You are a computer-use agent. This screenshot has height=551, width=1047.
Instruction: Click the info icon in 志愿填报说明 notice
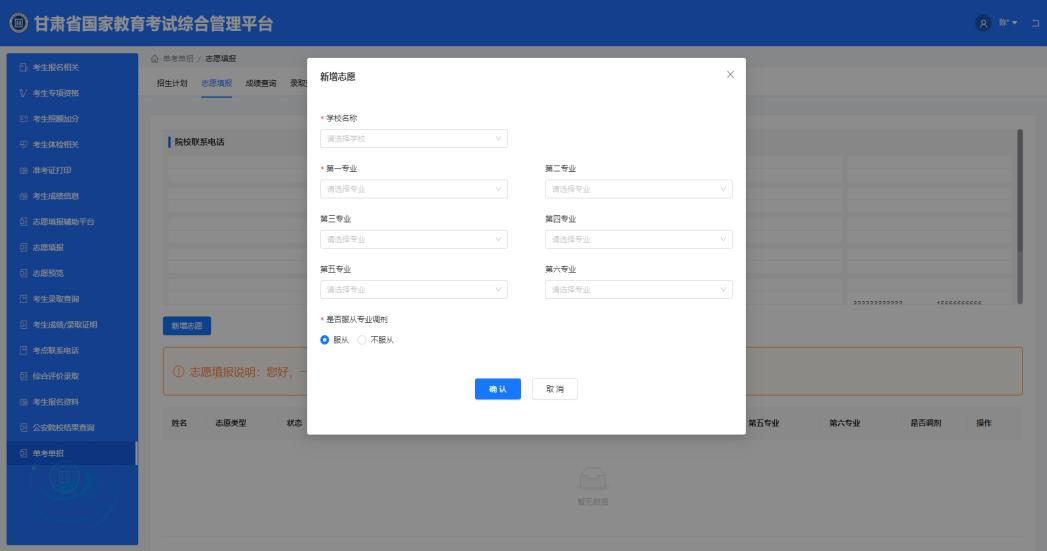pyautogui.click(x=178, y=371)
